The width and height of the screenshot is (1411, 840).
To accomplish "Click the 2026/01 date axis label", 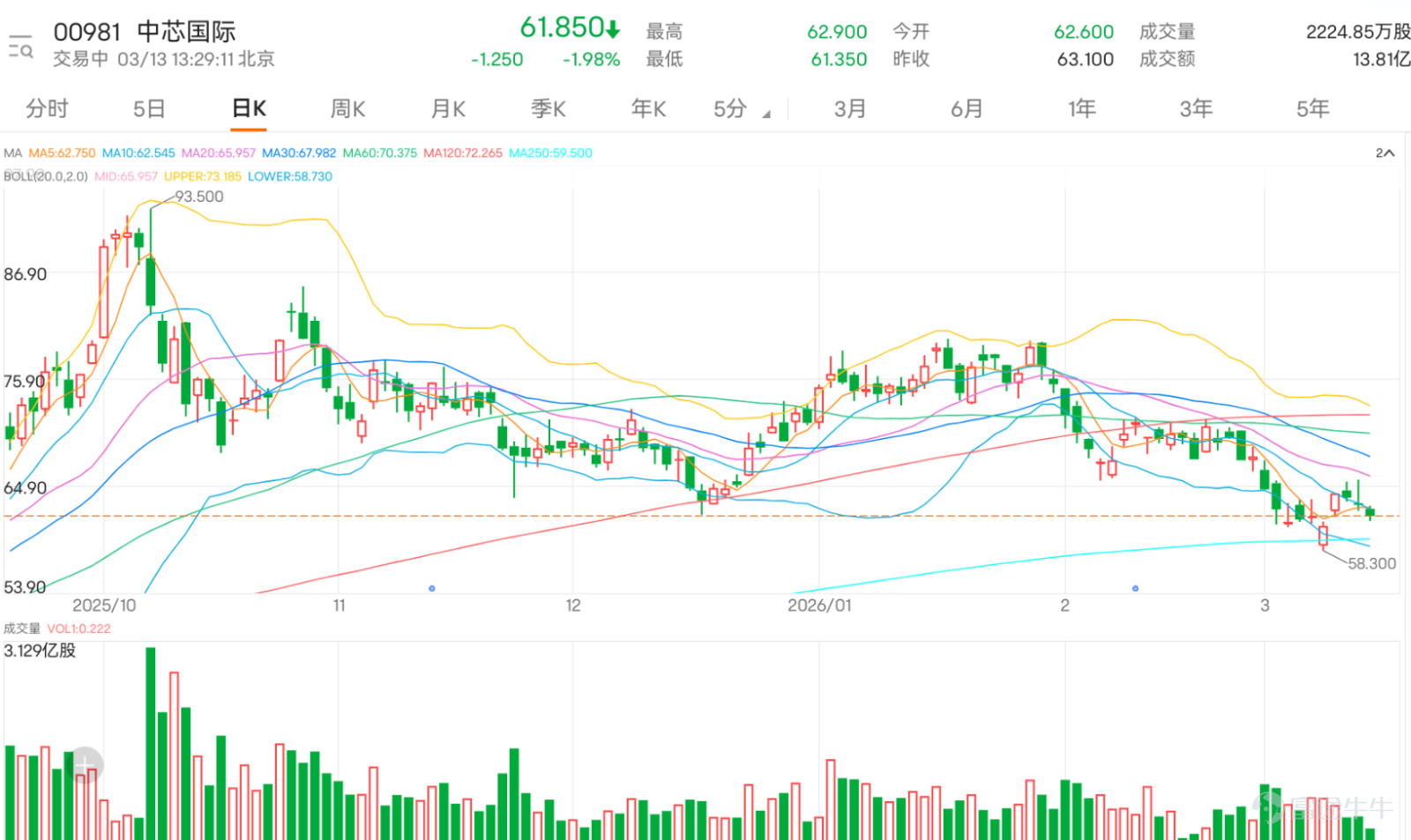I will (x=819, y=606).
